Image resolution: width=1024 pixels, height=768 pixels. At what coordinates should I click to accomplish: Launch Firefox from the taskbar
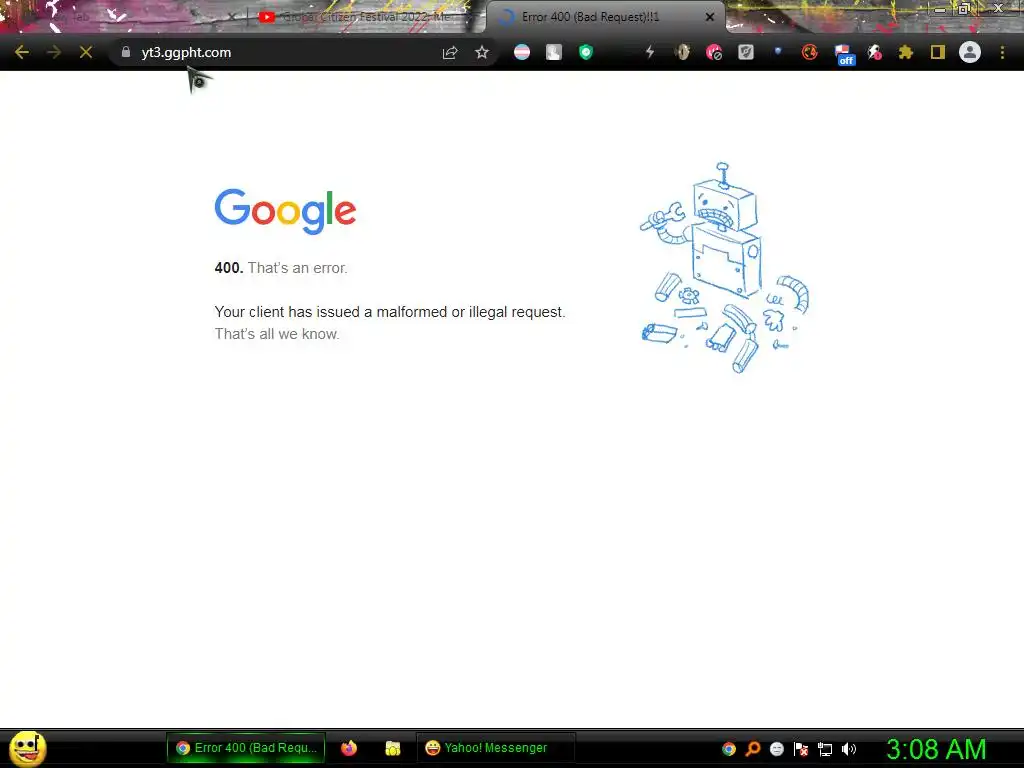click(x=349, y=748)
